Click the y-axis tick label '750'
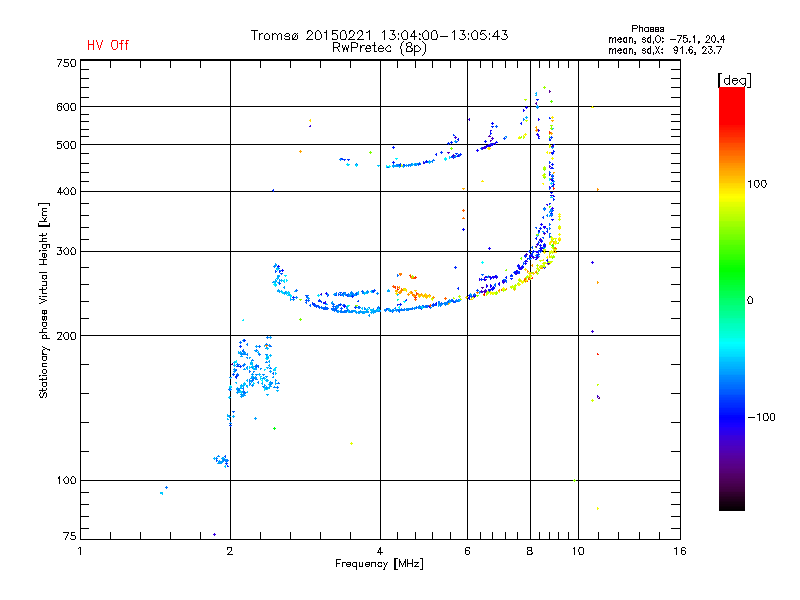Viewport: 800px width, 600px height. [66, 63]
